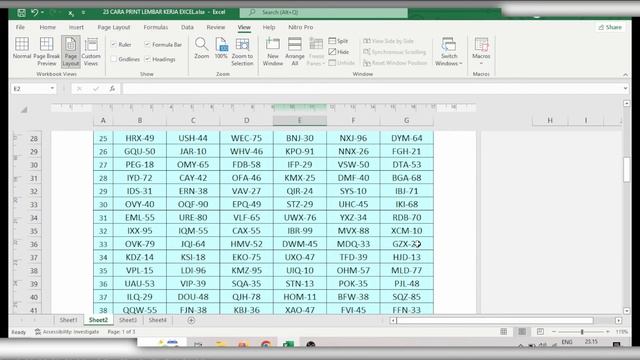Click the Search box in title bar

tap(324, 13)
